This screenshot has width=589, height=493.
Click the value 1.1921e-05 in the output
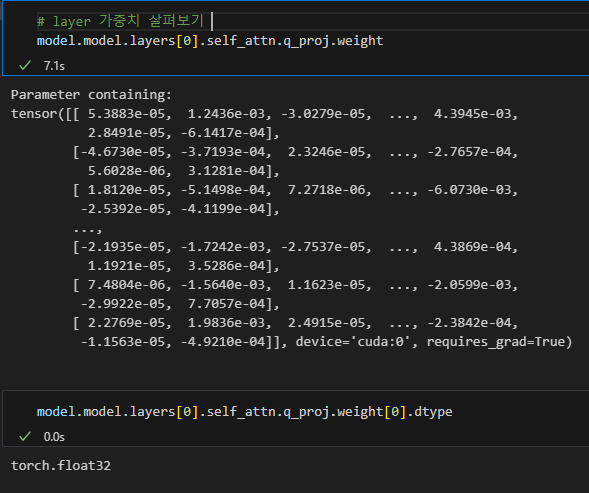126,266
